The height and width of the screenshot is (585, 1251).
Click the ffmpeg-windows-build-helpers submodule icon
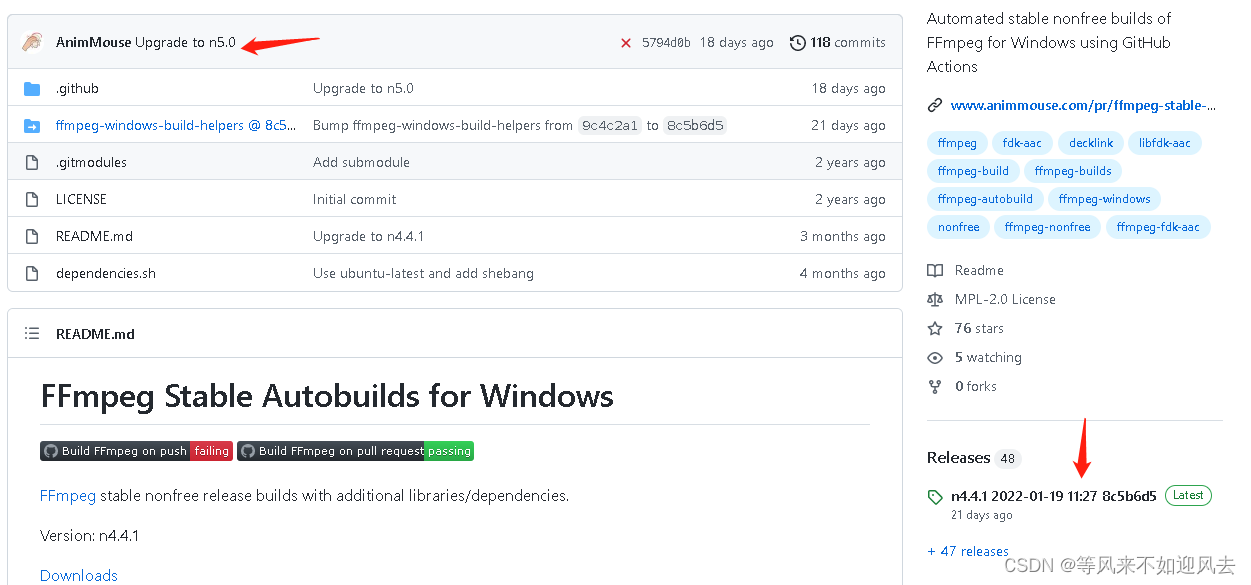(32, 126)
